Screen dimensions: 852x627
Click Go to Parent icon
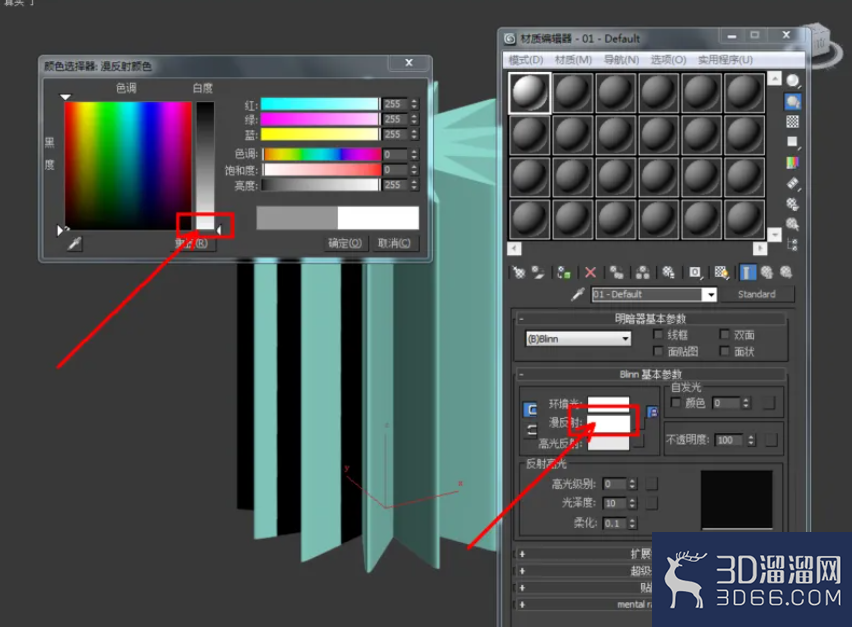pos(767,272)
